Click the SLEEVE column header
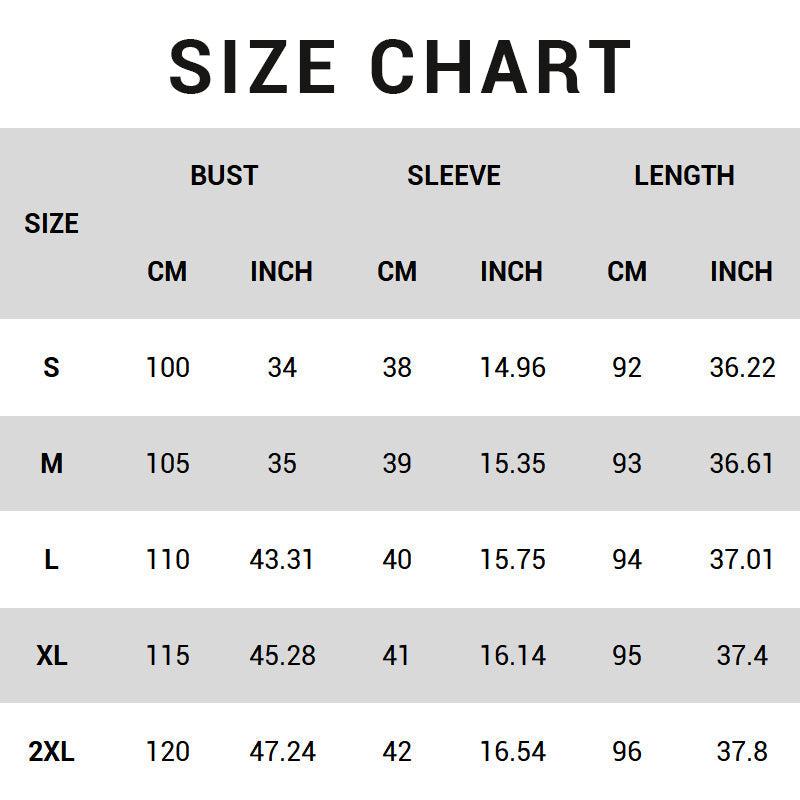800x800 pixels. point(453,176)
